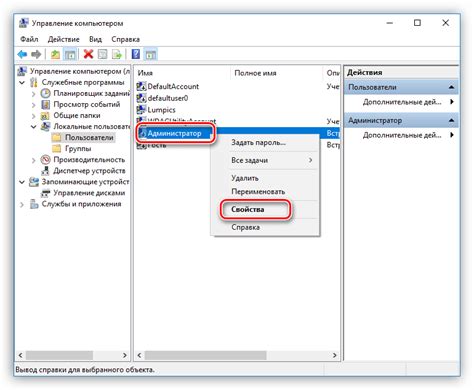Expand Службы и приложения node arrow
The width and height of the screenshot is (474, 390).
tap(22, 204)
